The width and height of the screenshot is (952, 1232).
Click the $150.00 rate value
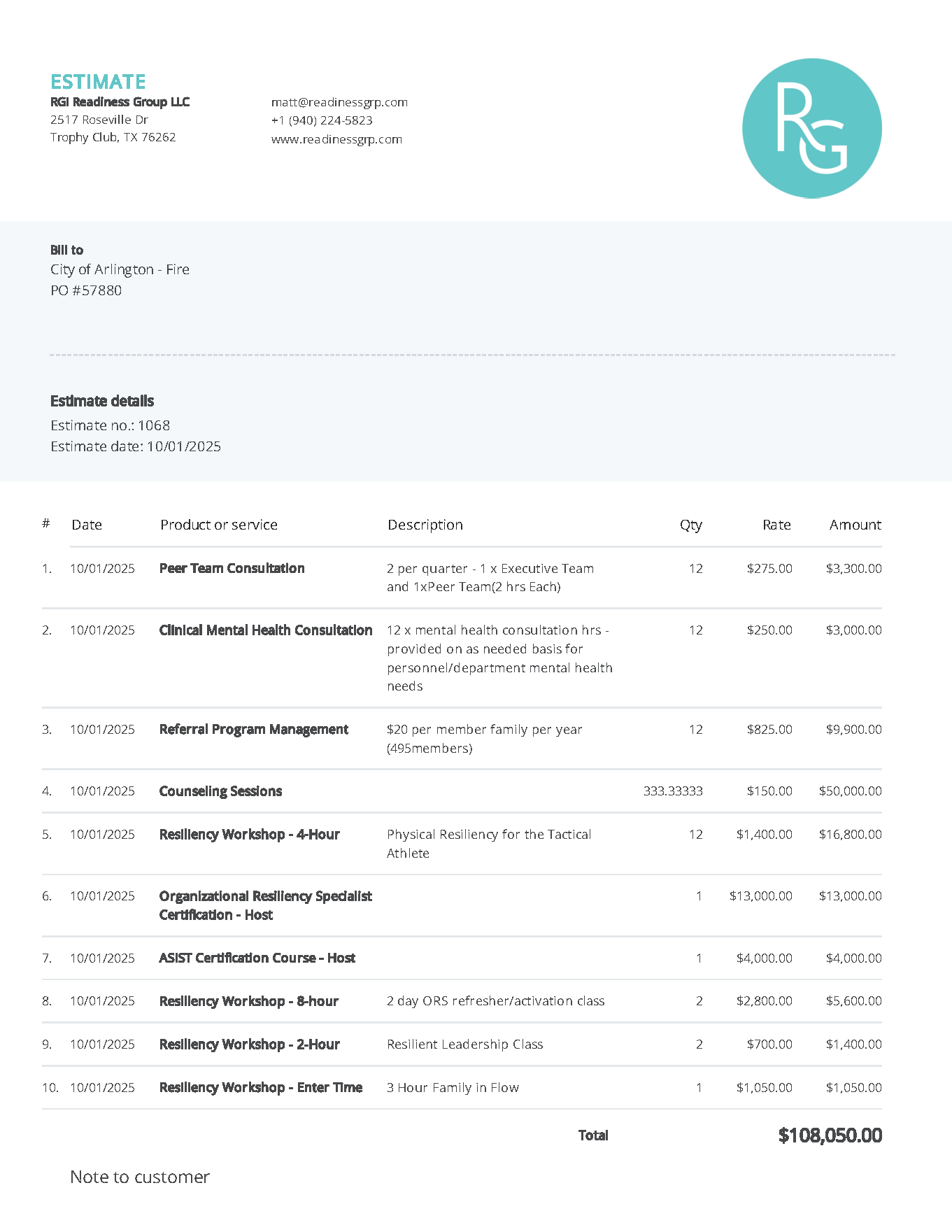[x=769, y=791]
